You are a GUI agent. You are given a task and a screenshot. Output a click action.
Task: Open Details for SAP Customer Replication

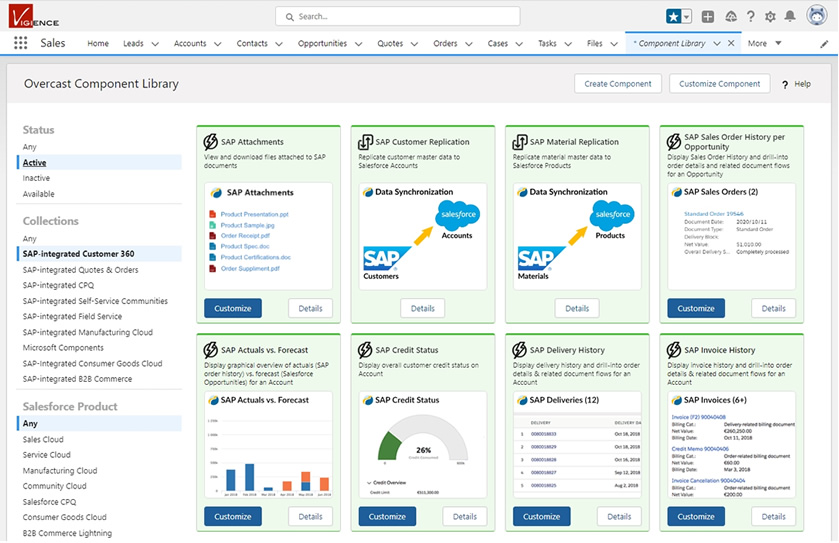pos(422,308)
